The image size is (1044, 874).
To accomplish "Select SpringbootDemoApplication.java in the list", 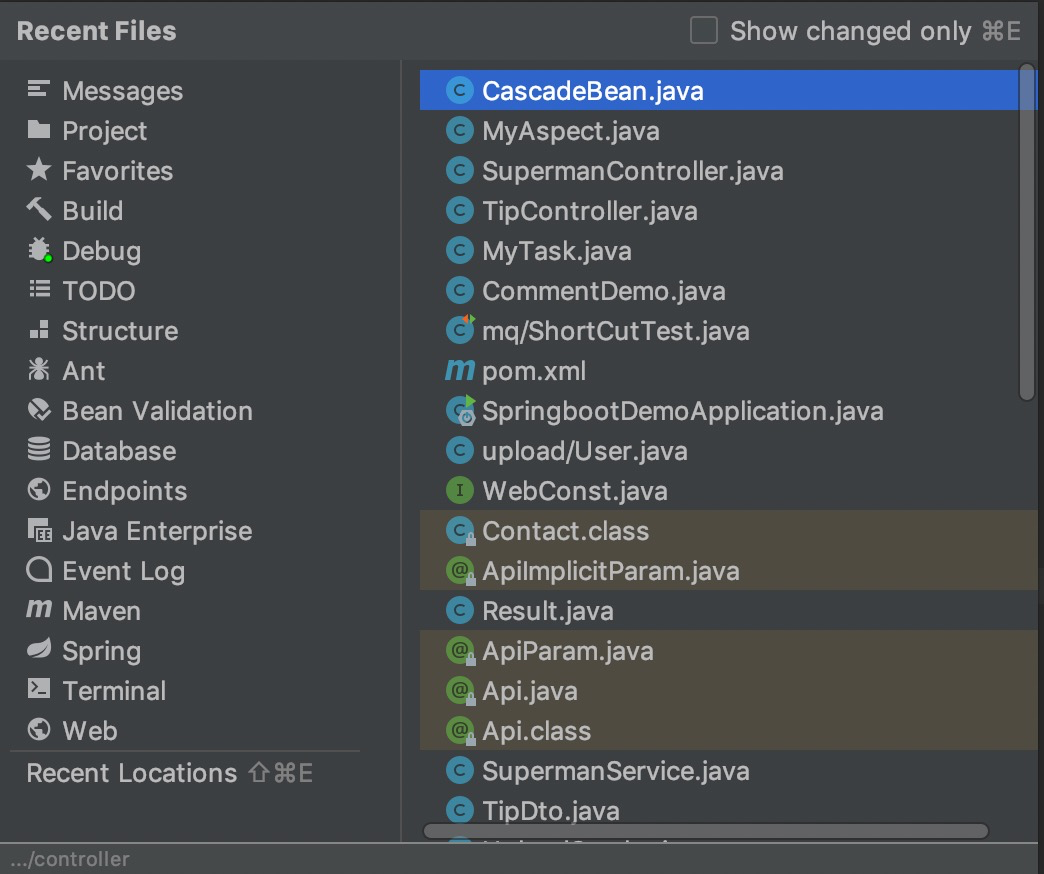I will tap(682, 411).
